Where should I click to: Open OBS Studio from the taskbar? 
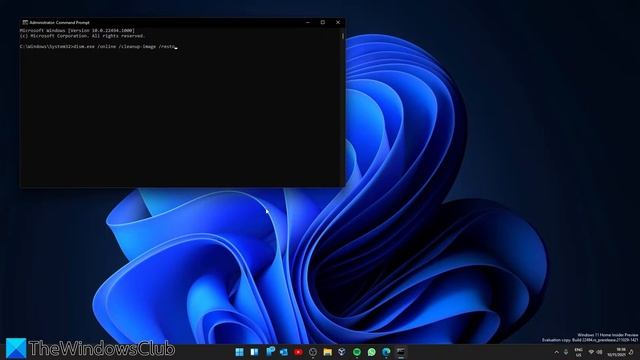pos(313,352)
